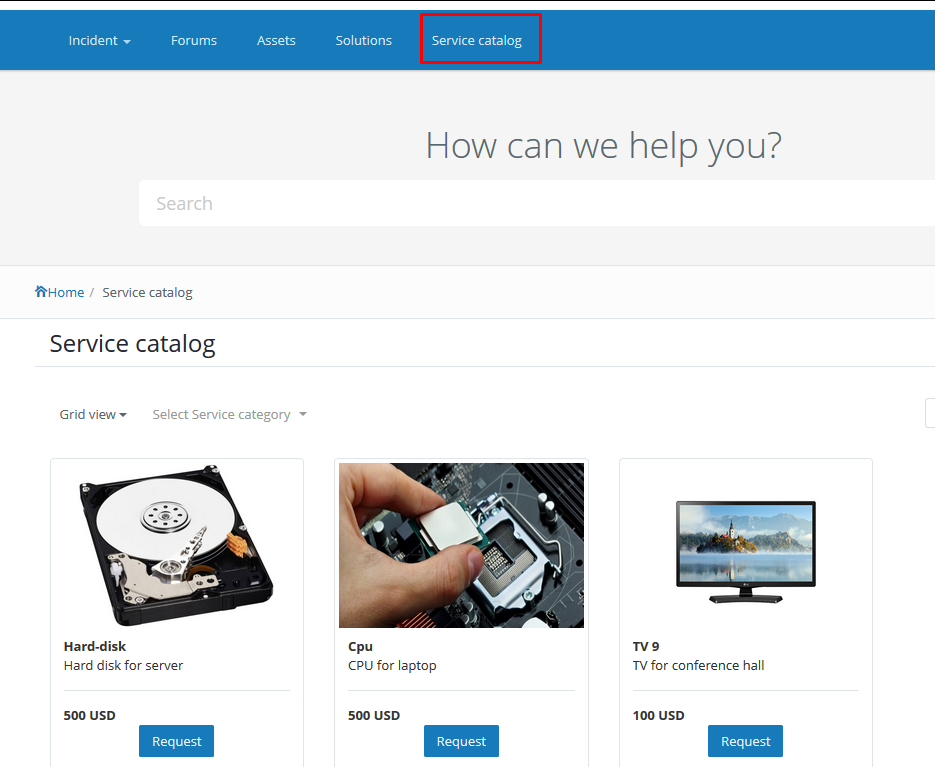Screen dimensions: 935x767
Task: Focus the Search input field
Action: click(537, 203)
